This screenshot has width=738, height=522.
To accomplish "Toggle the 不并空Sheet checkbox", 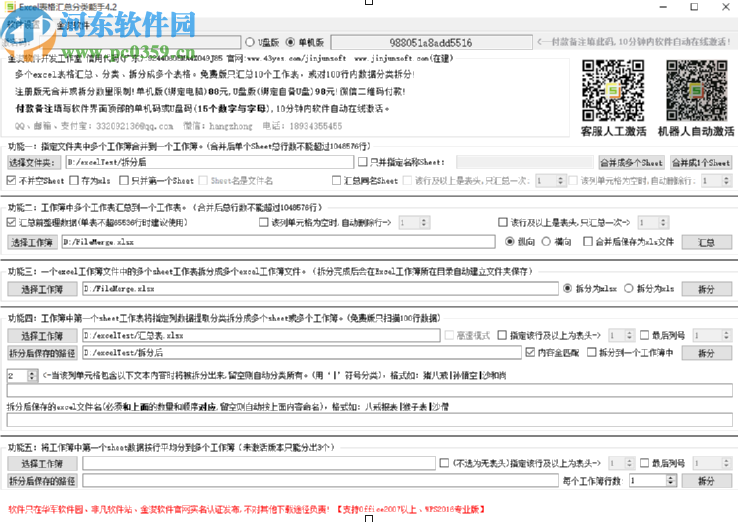I will [11, 181].
